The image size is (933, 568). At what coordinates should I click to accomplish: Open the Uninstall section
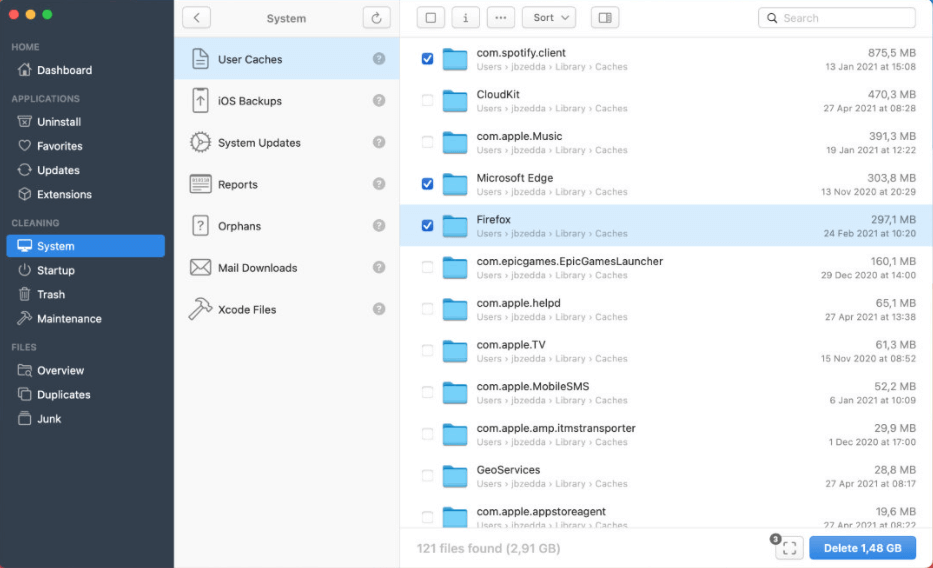coord(49,122)
